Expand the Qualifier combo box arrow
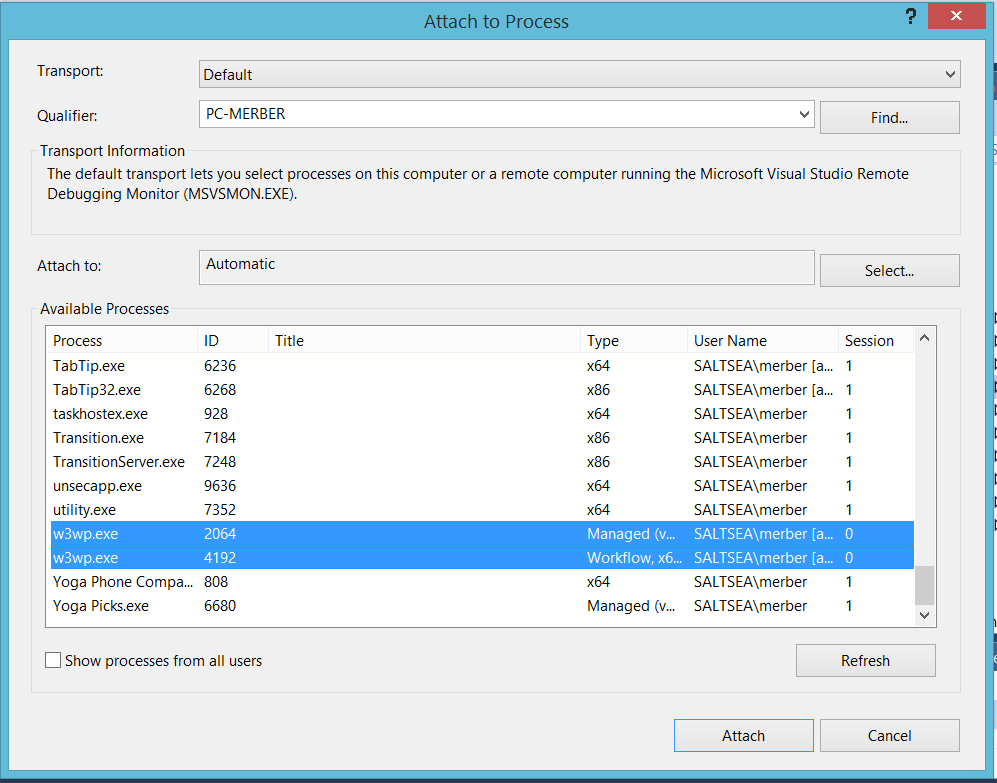Screen dimensions: 997x783 [804, 114]
